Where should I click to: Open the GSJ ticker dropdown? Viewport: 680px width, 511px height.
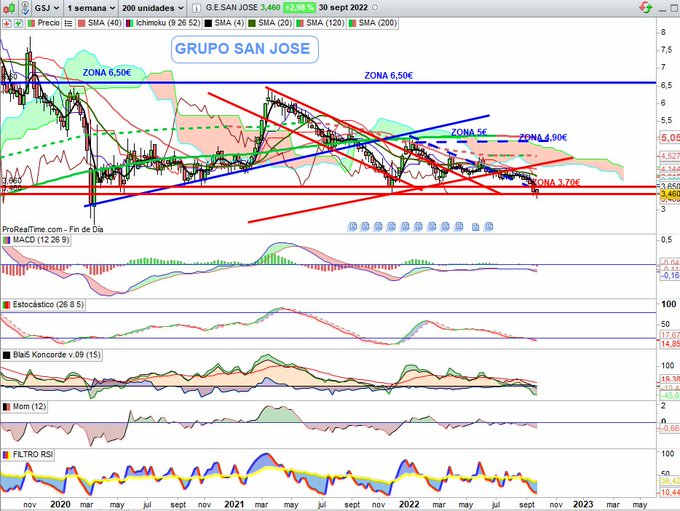click(x=47, y=8)
